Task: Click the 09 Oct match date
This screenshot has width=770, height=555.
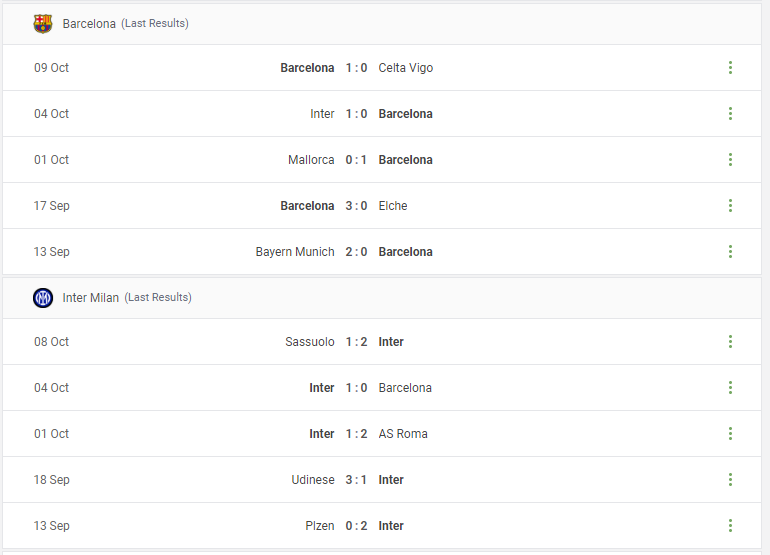Action: point(52,68)
